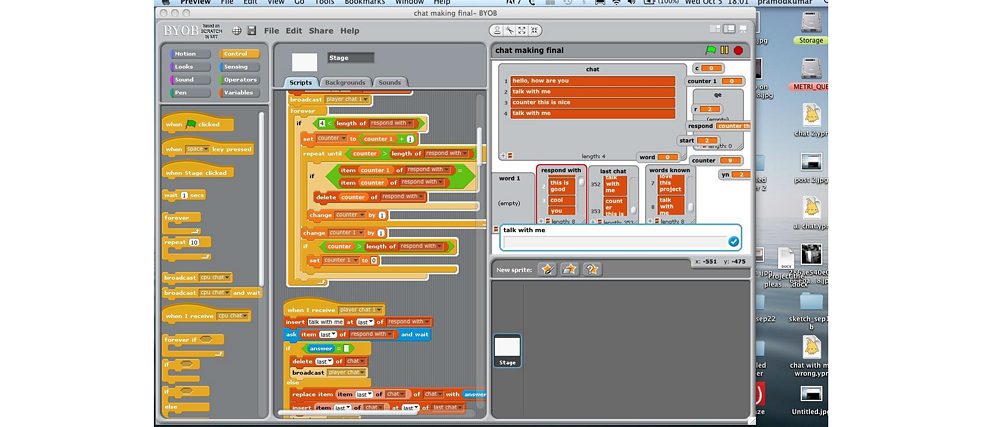Click the globe language icon
Viewport: 983px width, 427px height.
[236, 31]
